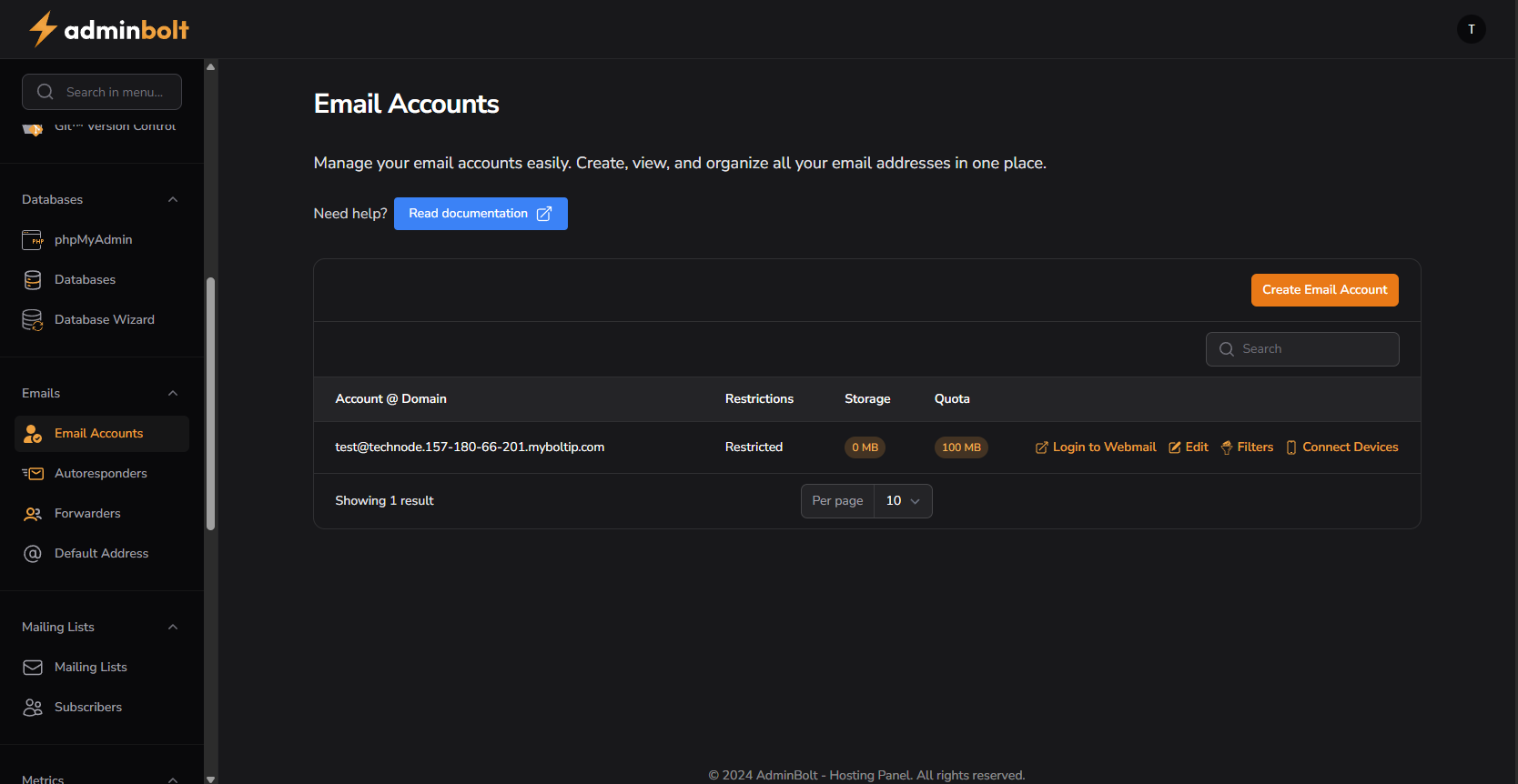Click the phpMyAdmin icon in sidebar
1518x784 pixels.
33,240
